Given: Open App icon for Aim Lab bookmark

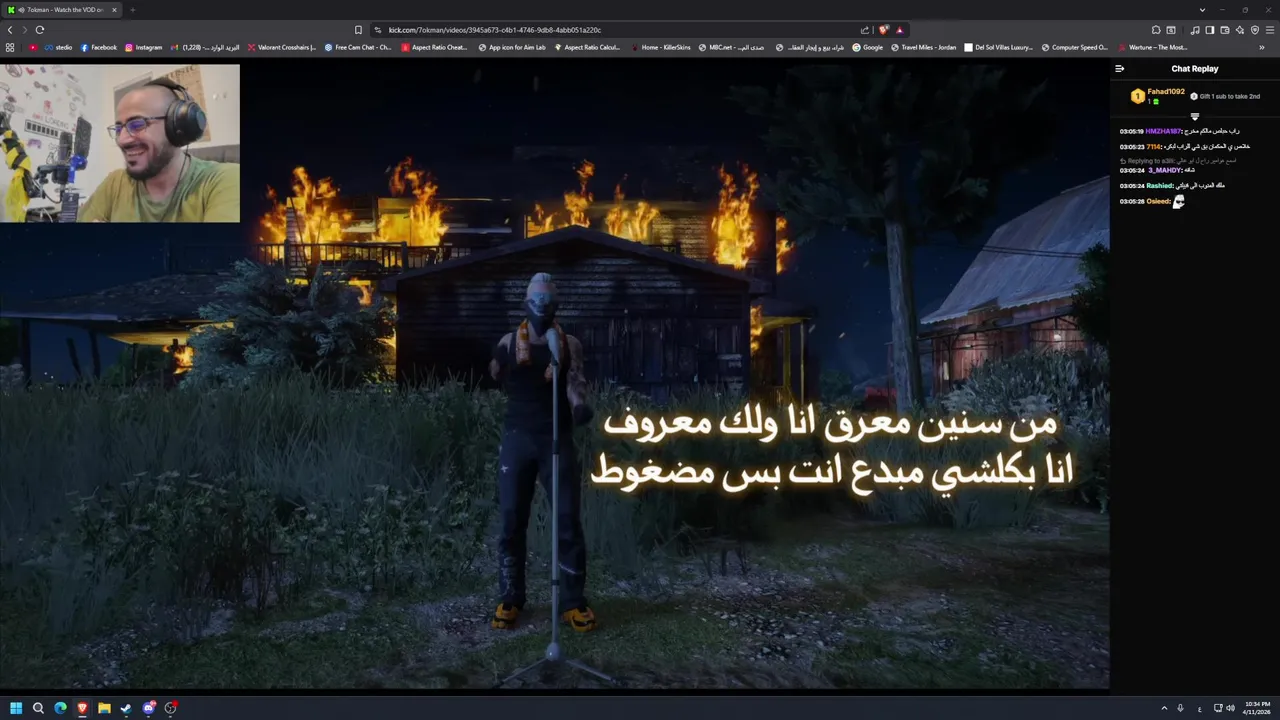Looking at the screenshot, I should click(512, 47).
